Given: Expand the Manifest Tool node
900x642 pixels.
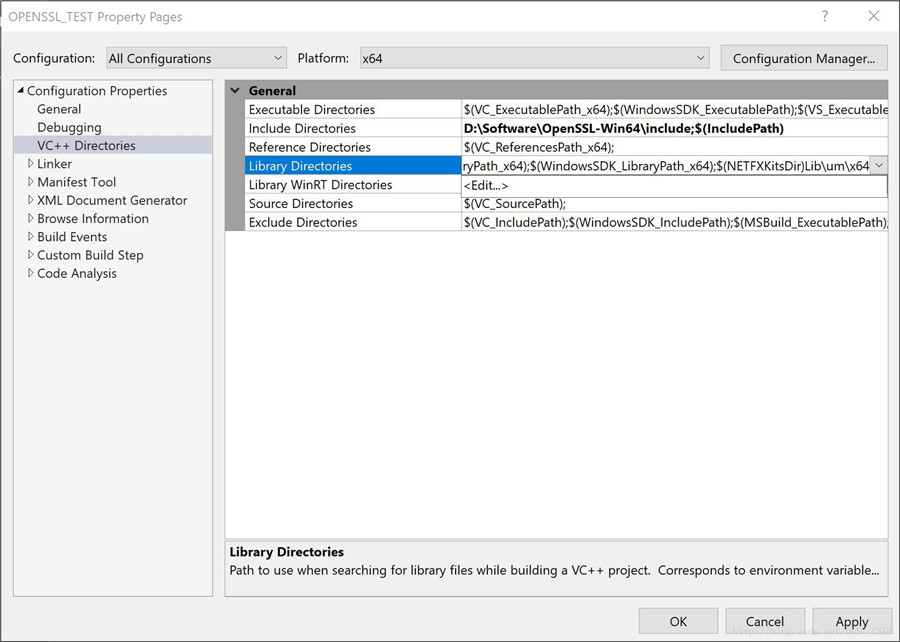Looking at the screenshot, I should pyautogui.click(x=30, y=182).
